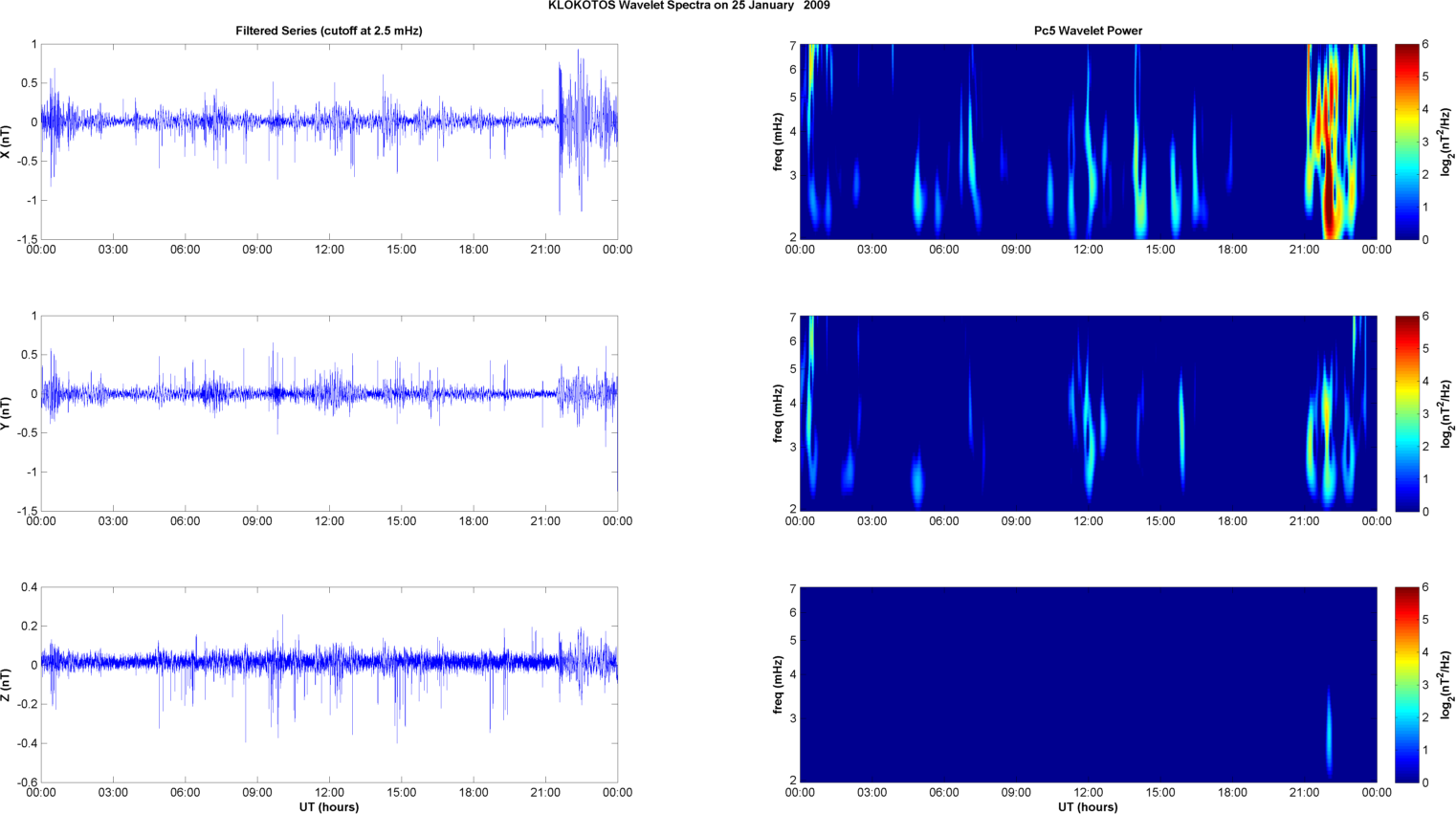
Task: Click the KLOKOTOS Wavelet Spectra figure title
Action: (x=689, y=6)
